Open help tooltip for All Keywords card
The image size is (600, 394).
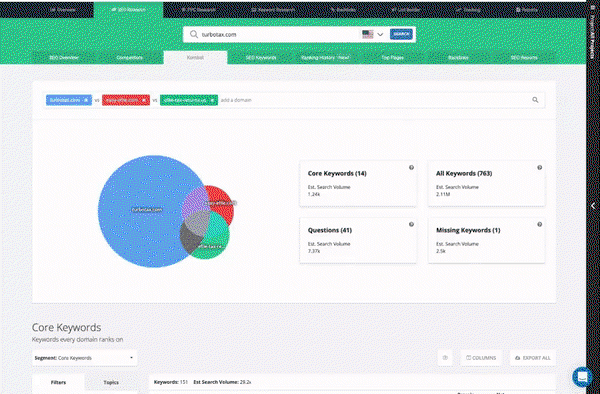click(x=540, y=168)
